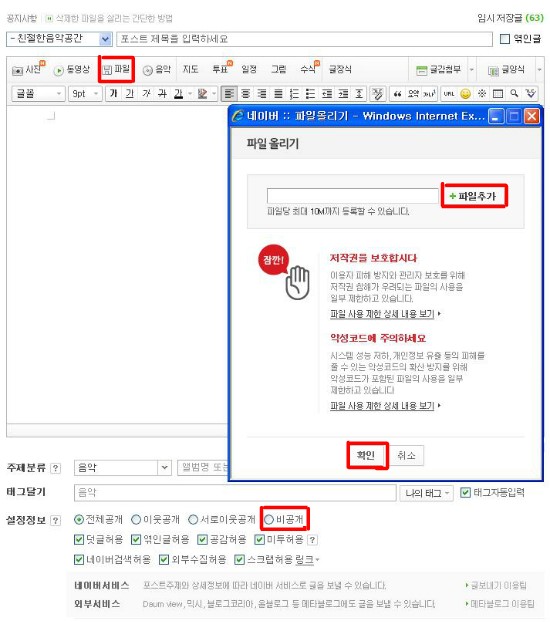
Task: Insert a table from the toolbar
Action: (498, 94)
